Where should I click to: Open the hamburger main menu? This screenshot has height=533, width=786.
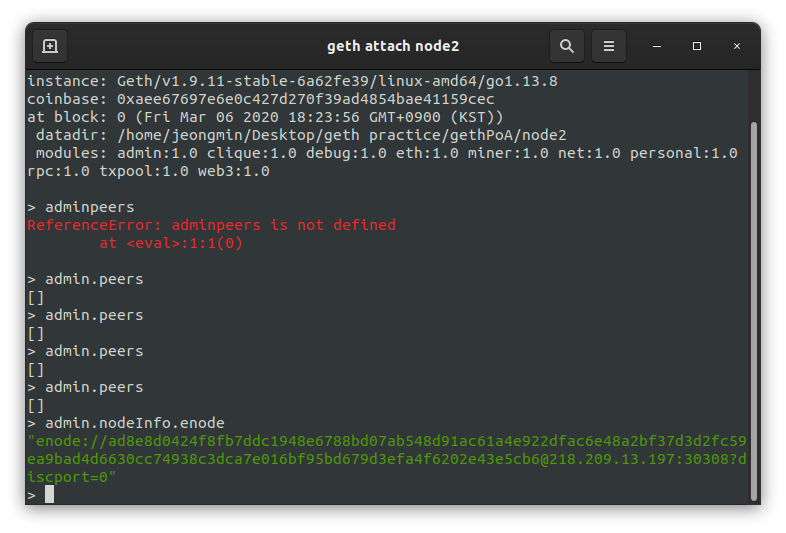pos(609,46)
